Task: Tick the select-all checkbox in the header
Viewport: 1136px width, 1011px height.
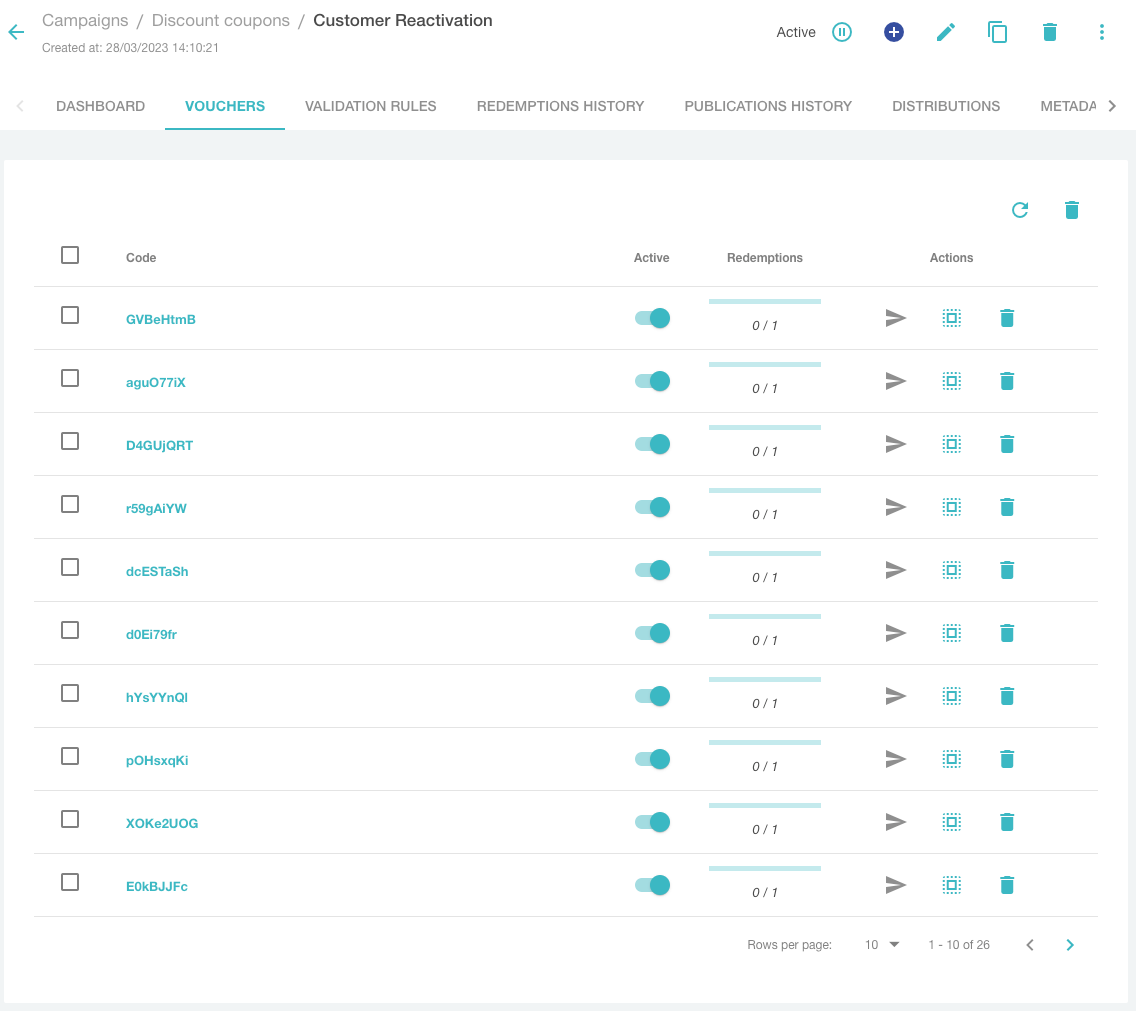Action: 70,255
